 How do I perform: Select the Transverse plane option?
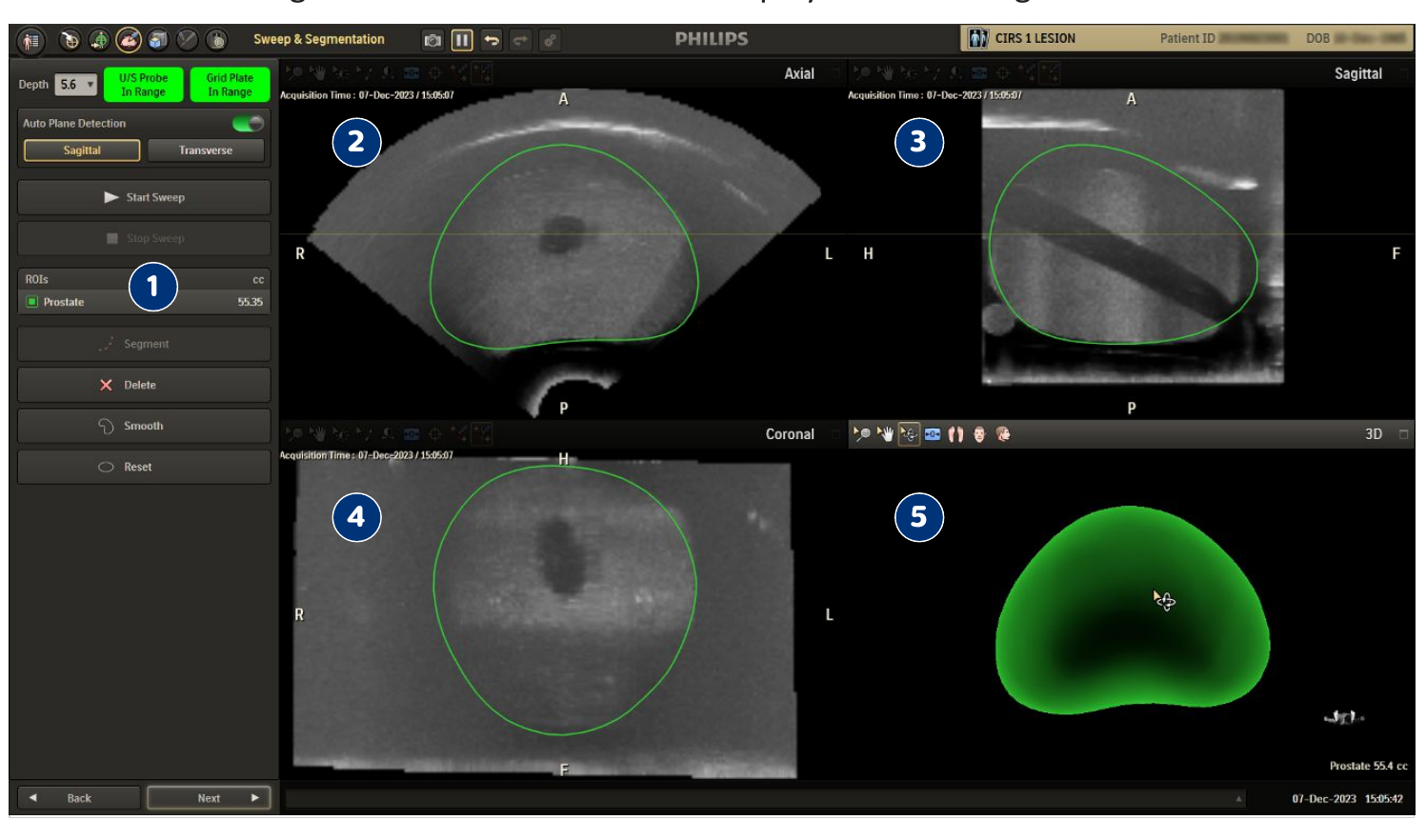coord(206,150)
